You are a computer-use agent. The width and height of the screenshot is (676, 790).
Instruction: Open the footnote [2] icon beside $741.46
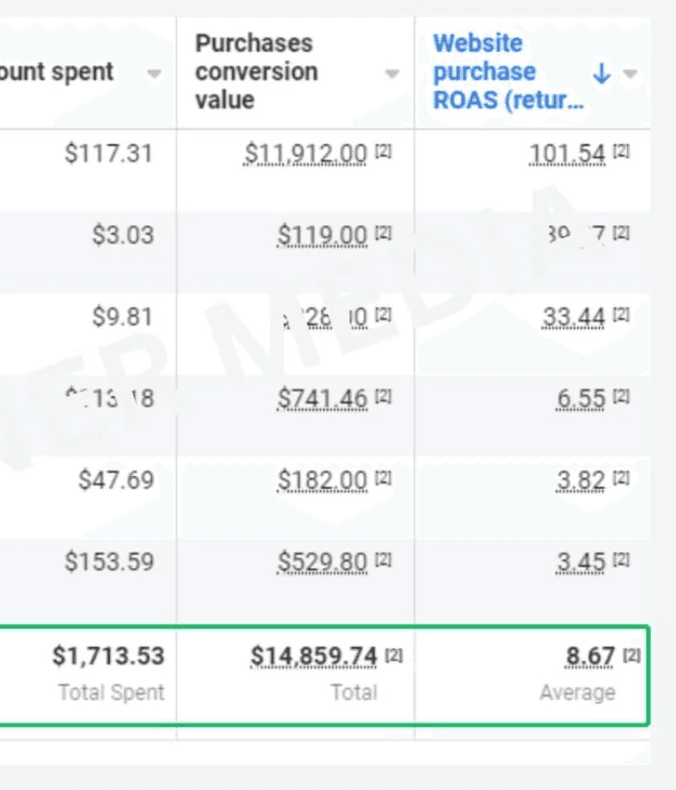click(384, 397)
